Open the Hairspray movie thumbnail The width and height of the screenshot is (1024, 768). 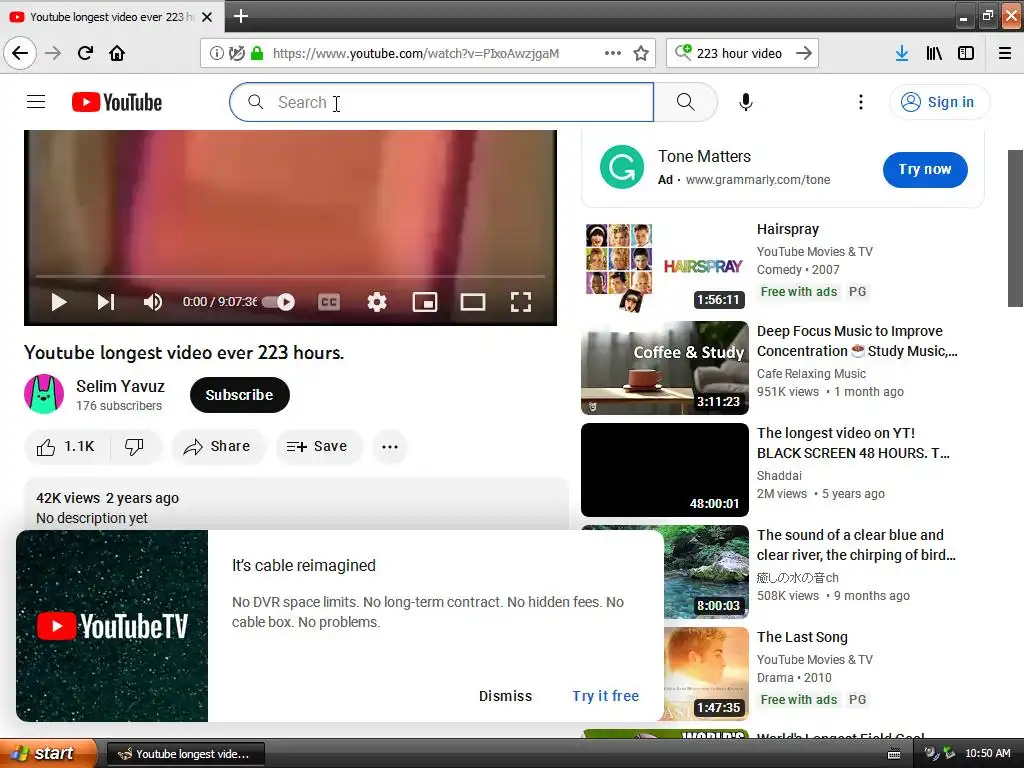[x=665, y=266]
